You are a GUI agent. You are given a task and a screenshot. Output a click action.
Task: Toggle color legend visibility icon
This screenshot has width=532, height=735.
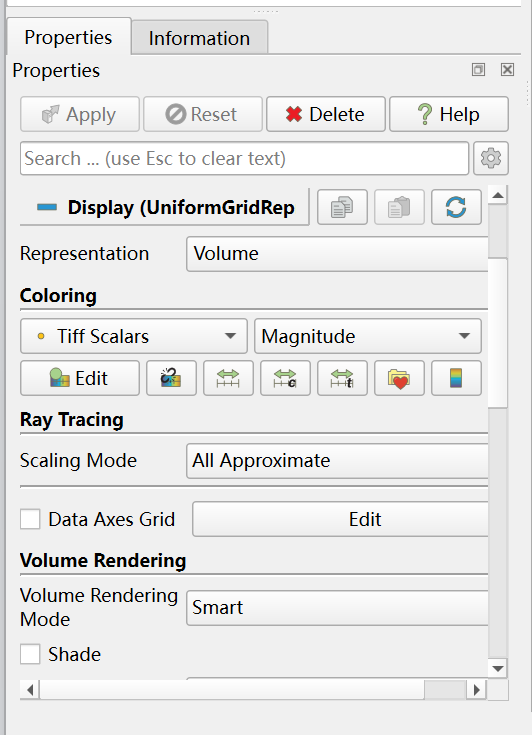[456, 378]
